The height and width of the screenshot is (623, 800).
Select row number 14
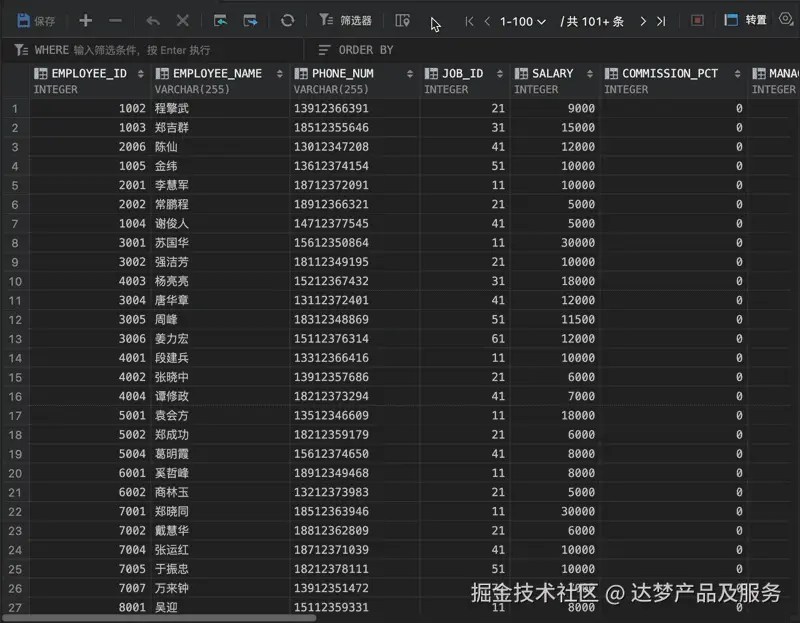(15, 358)
